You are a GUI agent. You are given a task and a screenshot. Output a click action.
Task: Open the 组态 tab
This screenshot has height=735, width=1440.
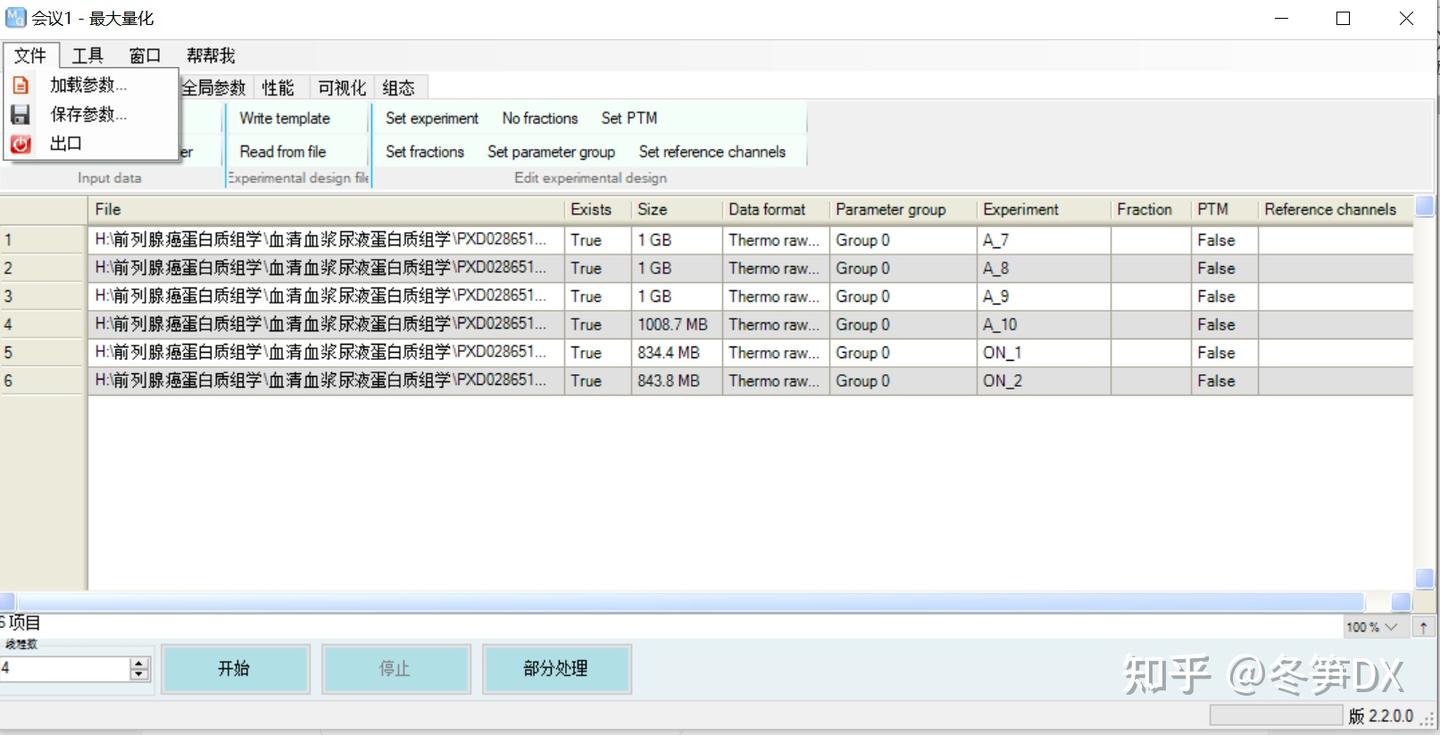pyautogui.click(x=399, y=88)
